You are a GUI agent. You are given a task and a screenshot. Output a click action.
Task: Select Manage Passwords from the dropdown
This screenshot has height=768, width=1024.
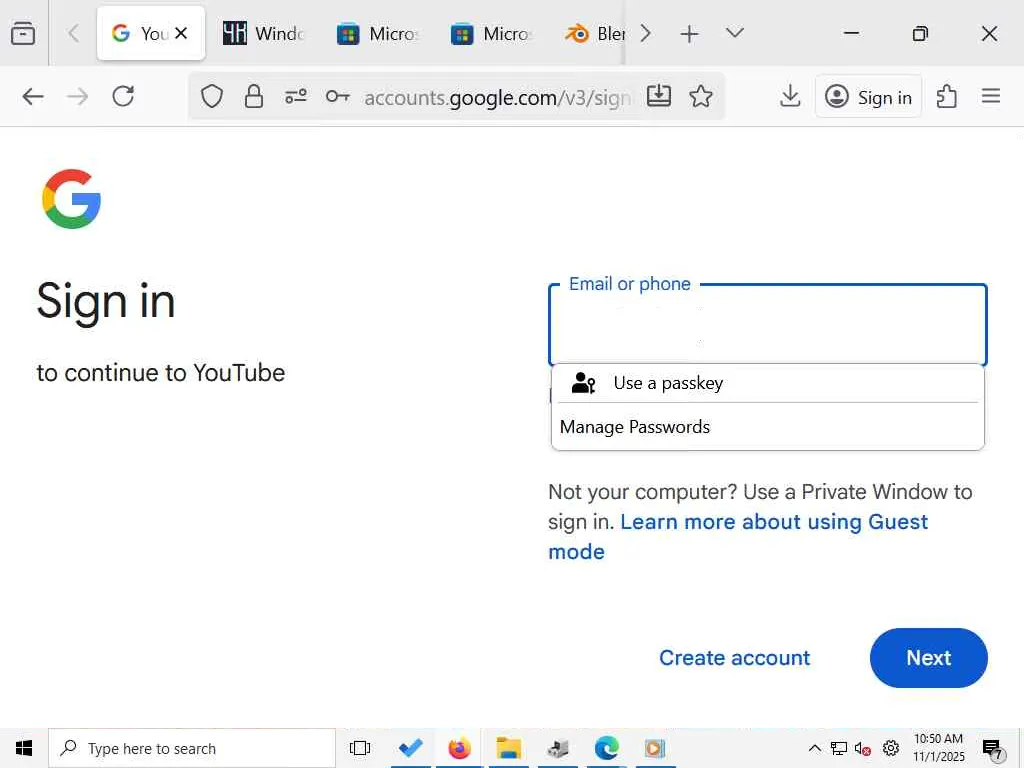coord(768,427)
